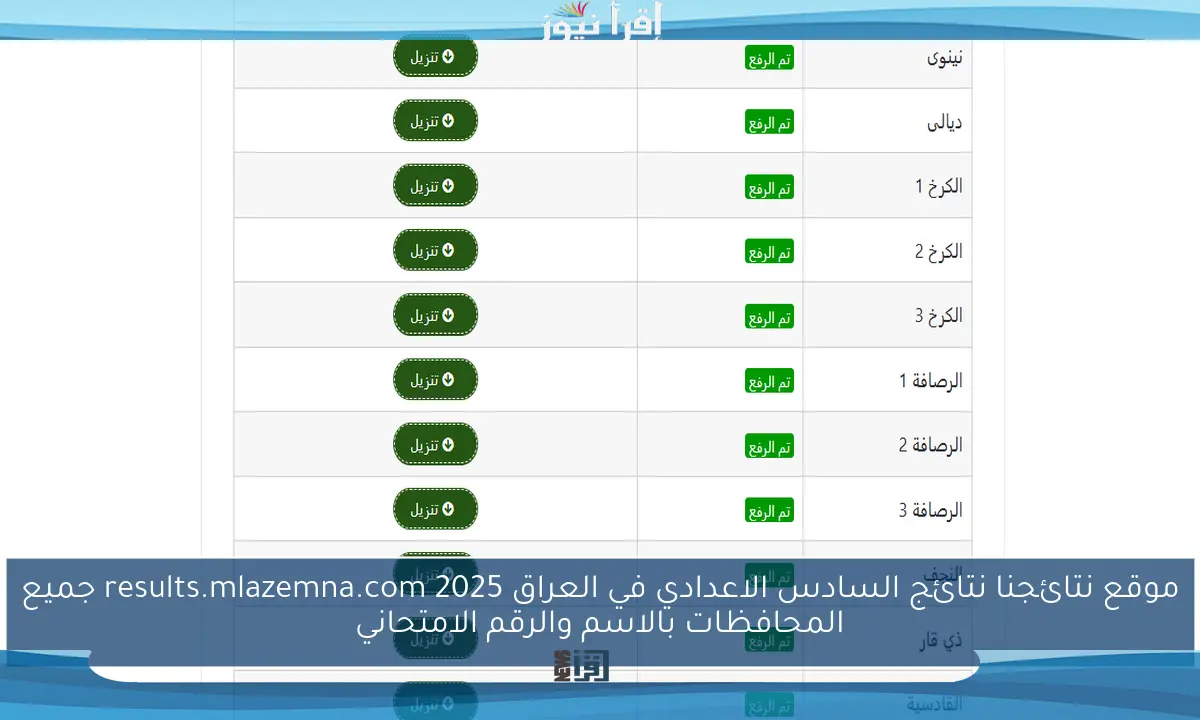Select the الرصافة 3 name cell
The height and width of the screenshot is (720, 1200).
[x=887, y=509]
